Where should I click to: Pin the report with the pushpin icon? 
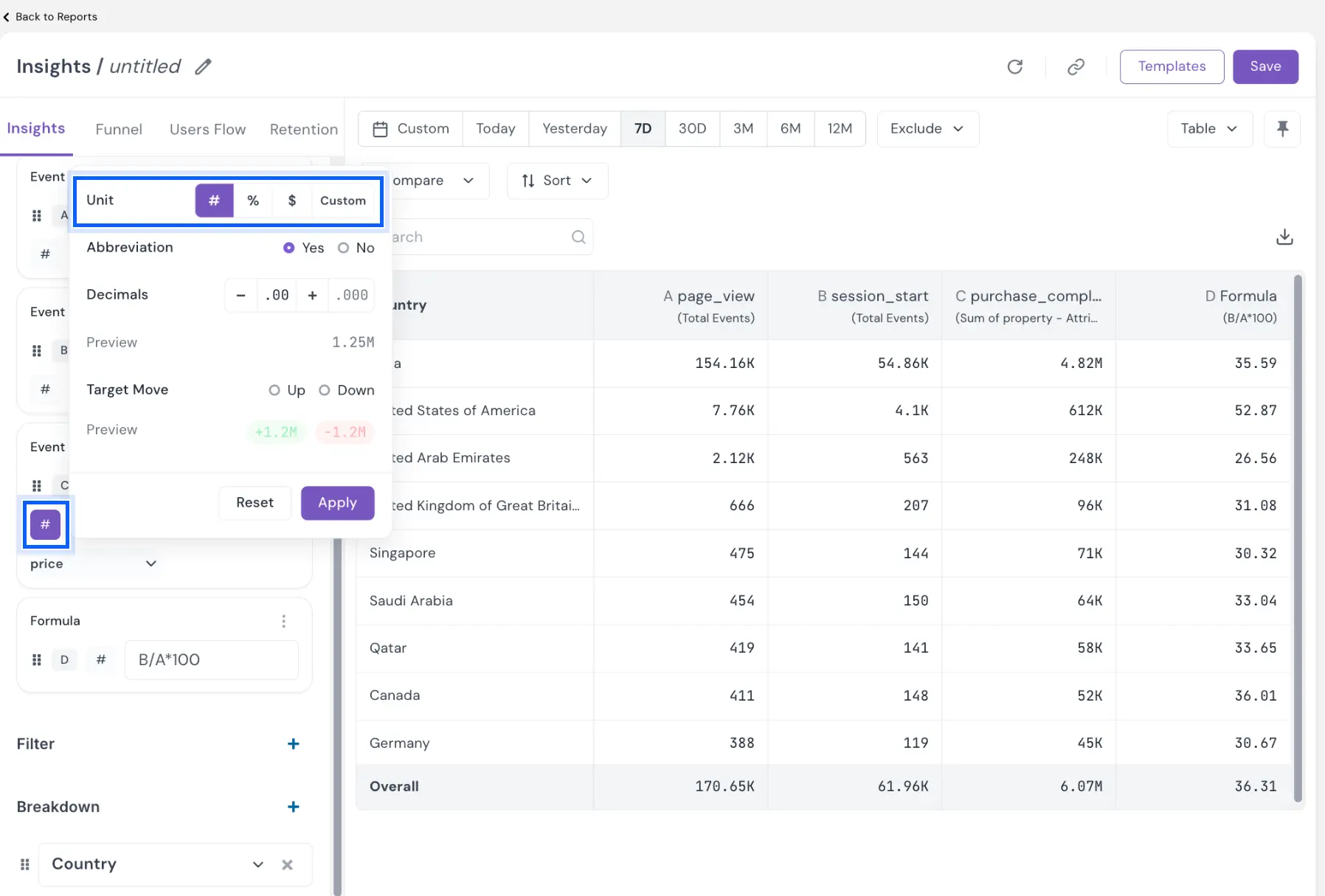(1282, 128)
